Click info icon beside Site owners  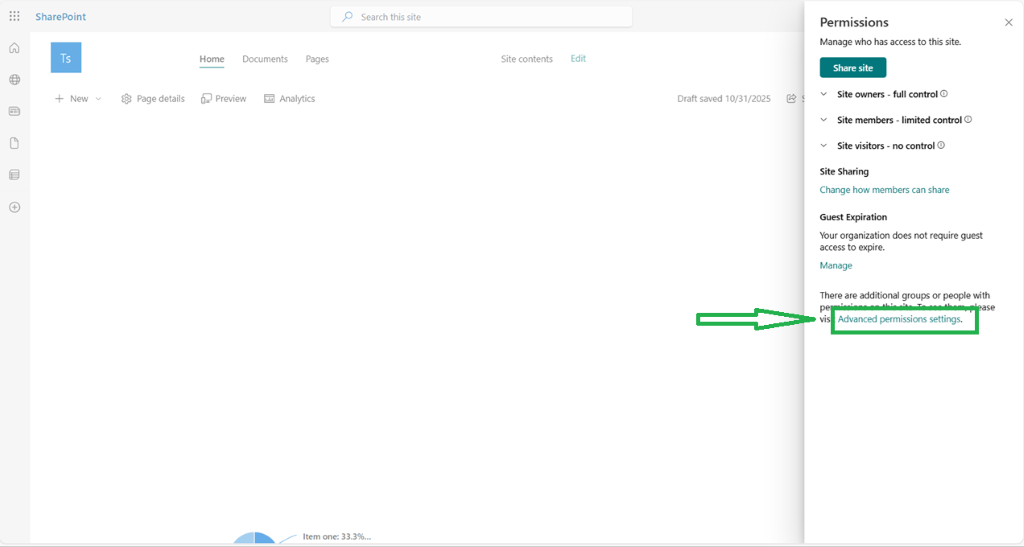click(944, 94)
